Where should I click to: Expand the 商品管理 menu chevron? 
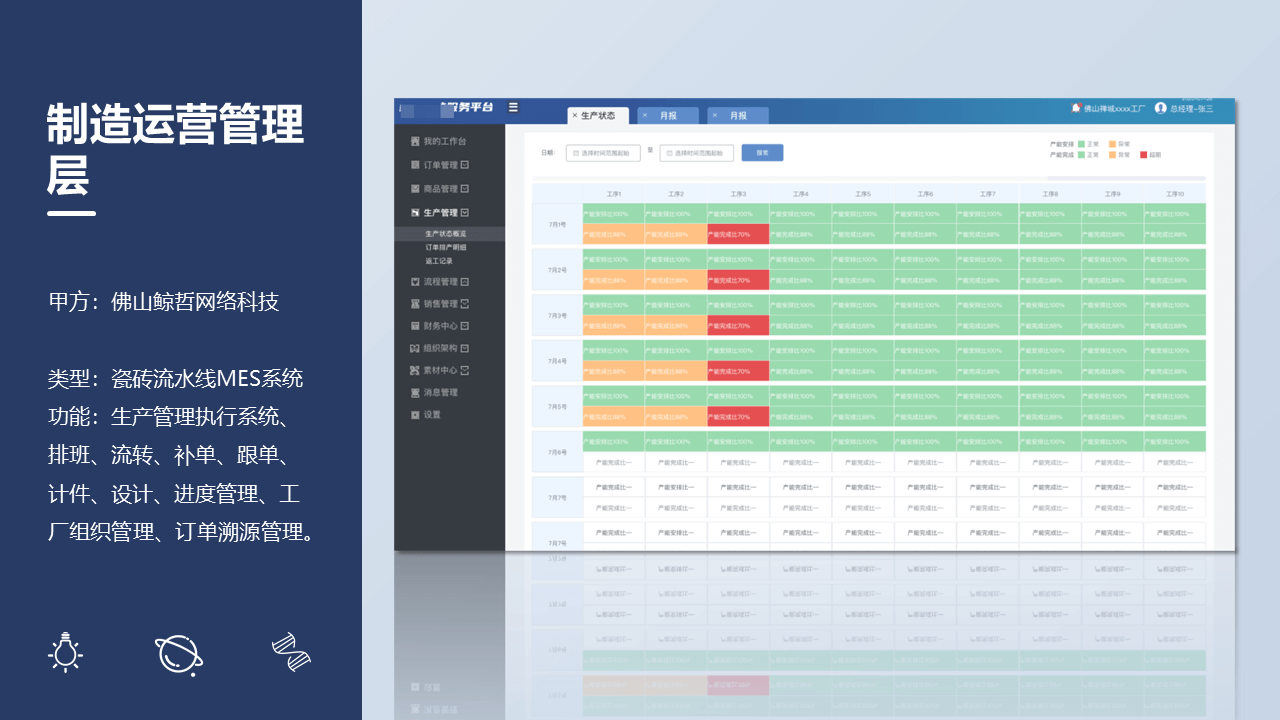(465, 189)
